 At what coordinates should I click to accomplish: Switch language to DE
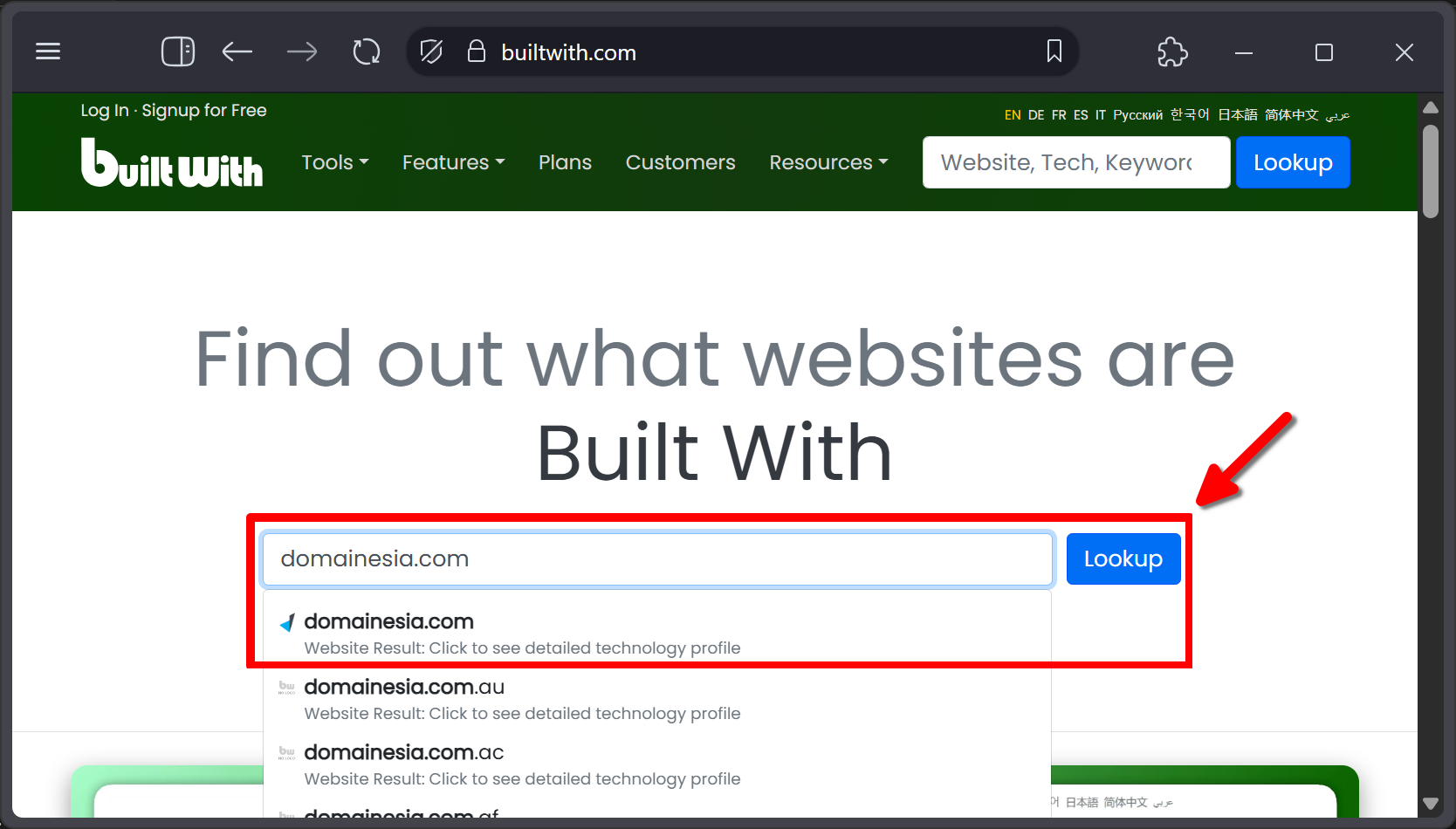click(1036, 115)
